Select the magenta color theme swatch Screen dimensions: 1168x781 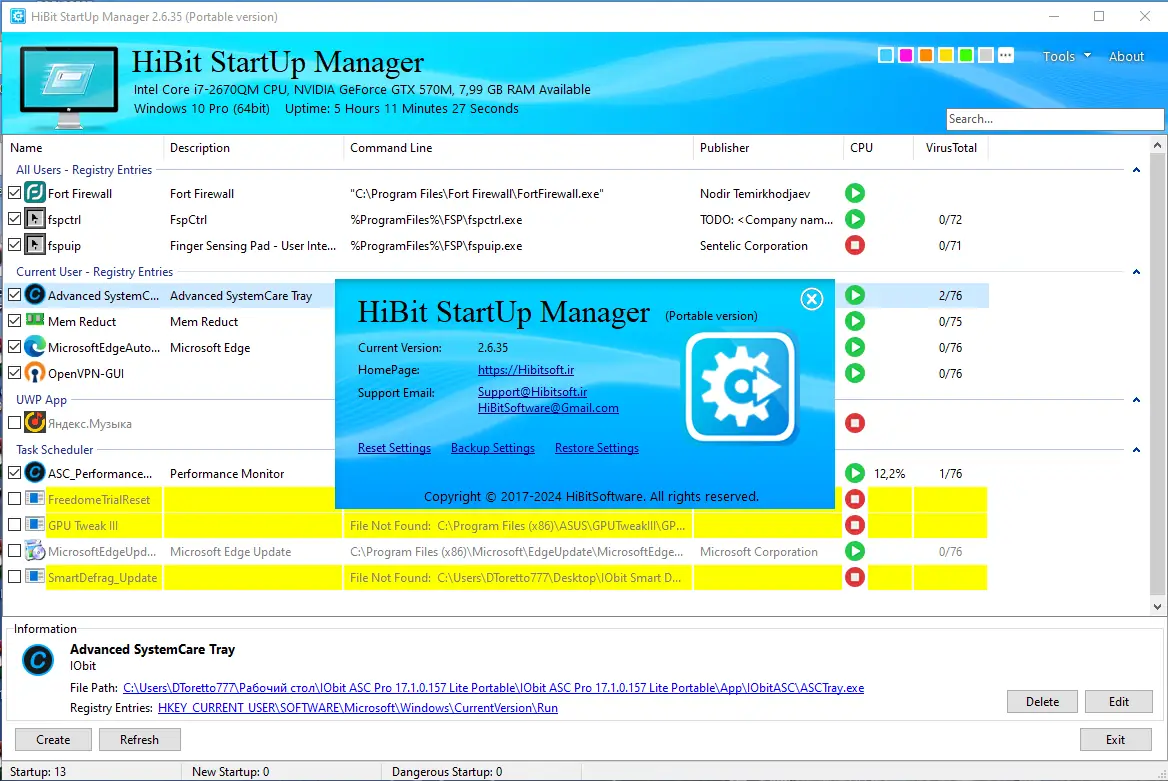[906, 55]
